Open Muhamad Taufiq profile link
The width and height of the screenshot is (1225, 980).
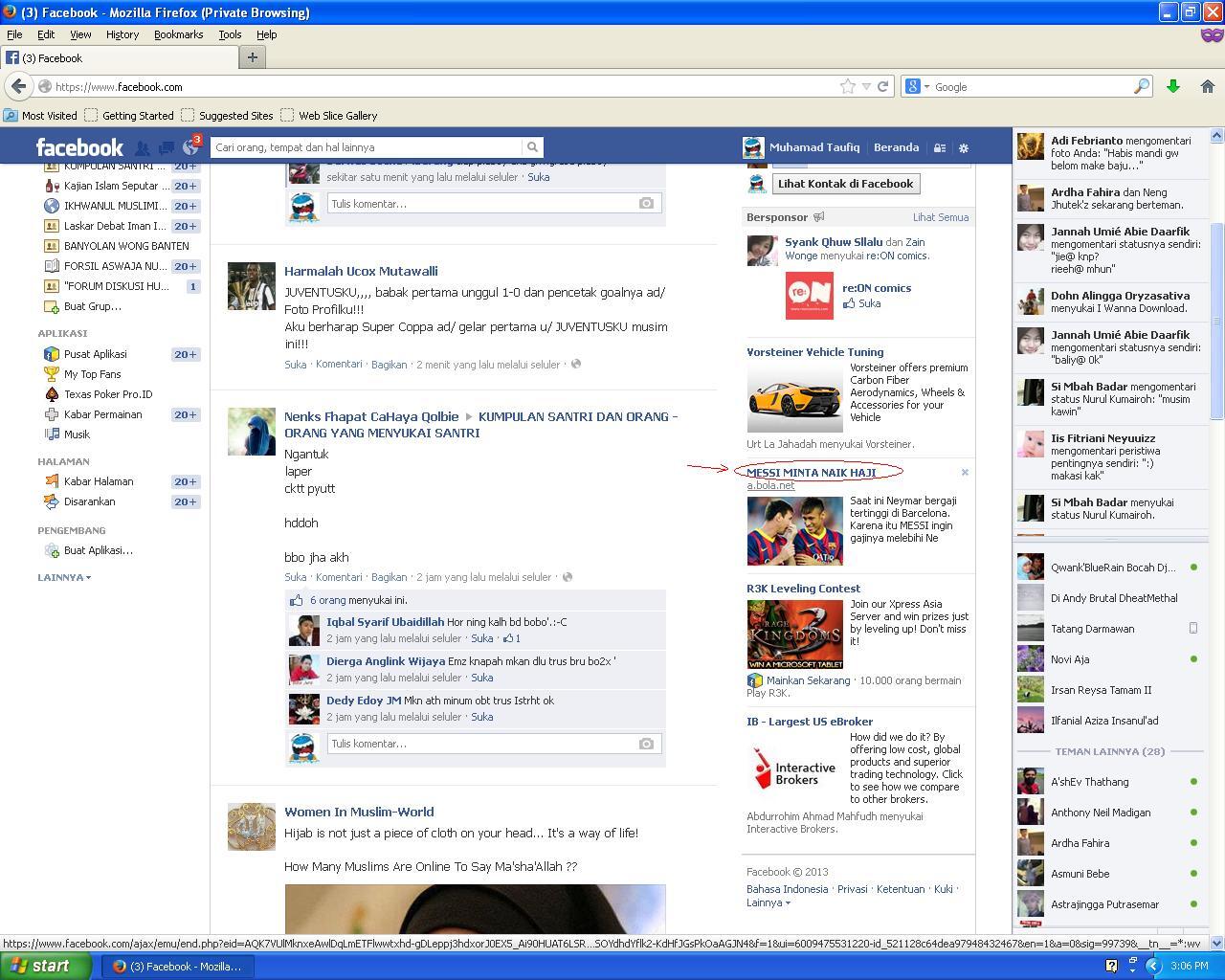pyautogui.click(x=814, y=147)
